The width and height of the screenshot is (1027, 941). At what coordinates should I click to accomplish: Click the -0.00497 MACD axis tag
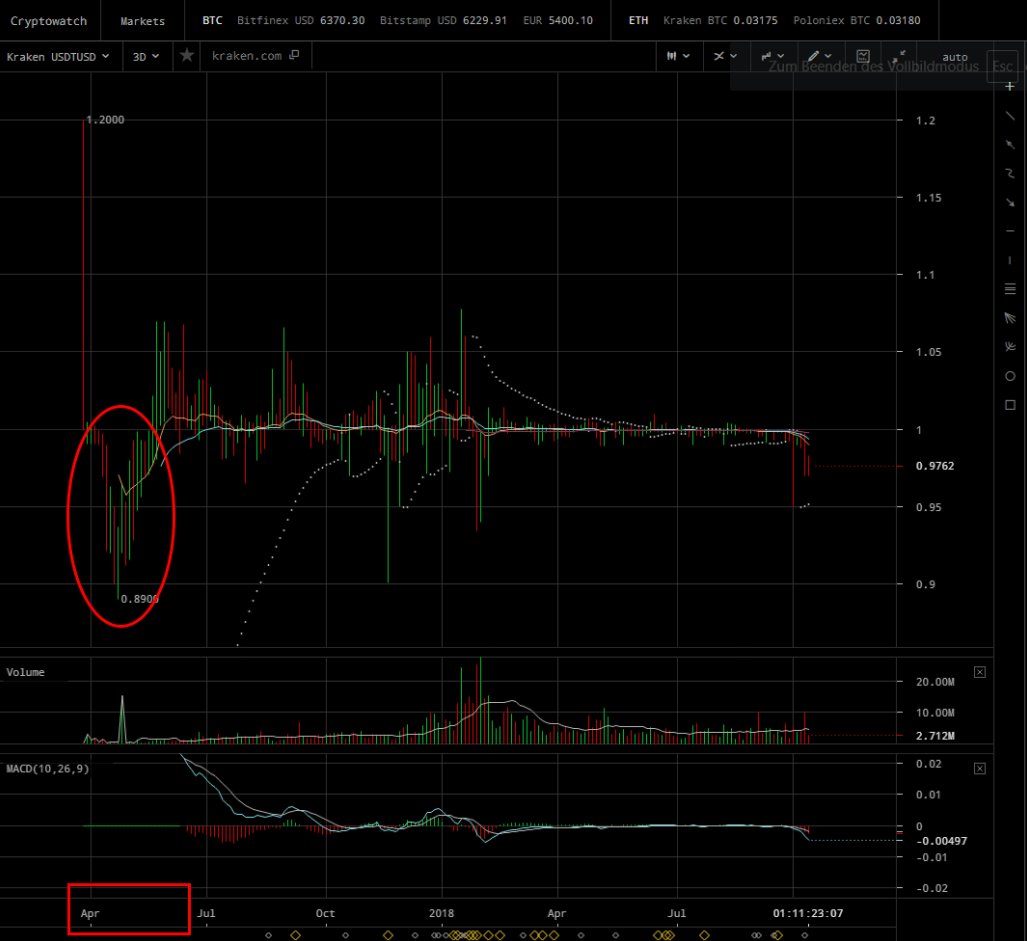(941, 841)
